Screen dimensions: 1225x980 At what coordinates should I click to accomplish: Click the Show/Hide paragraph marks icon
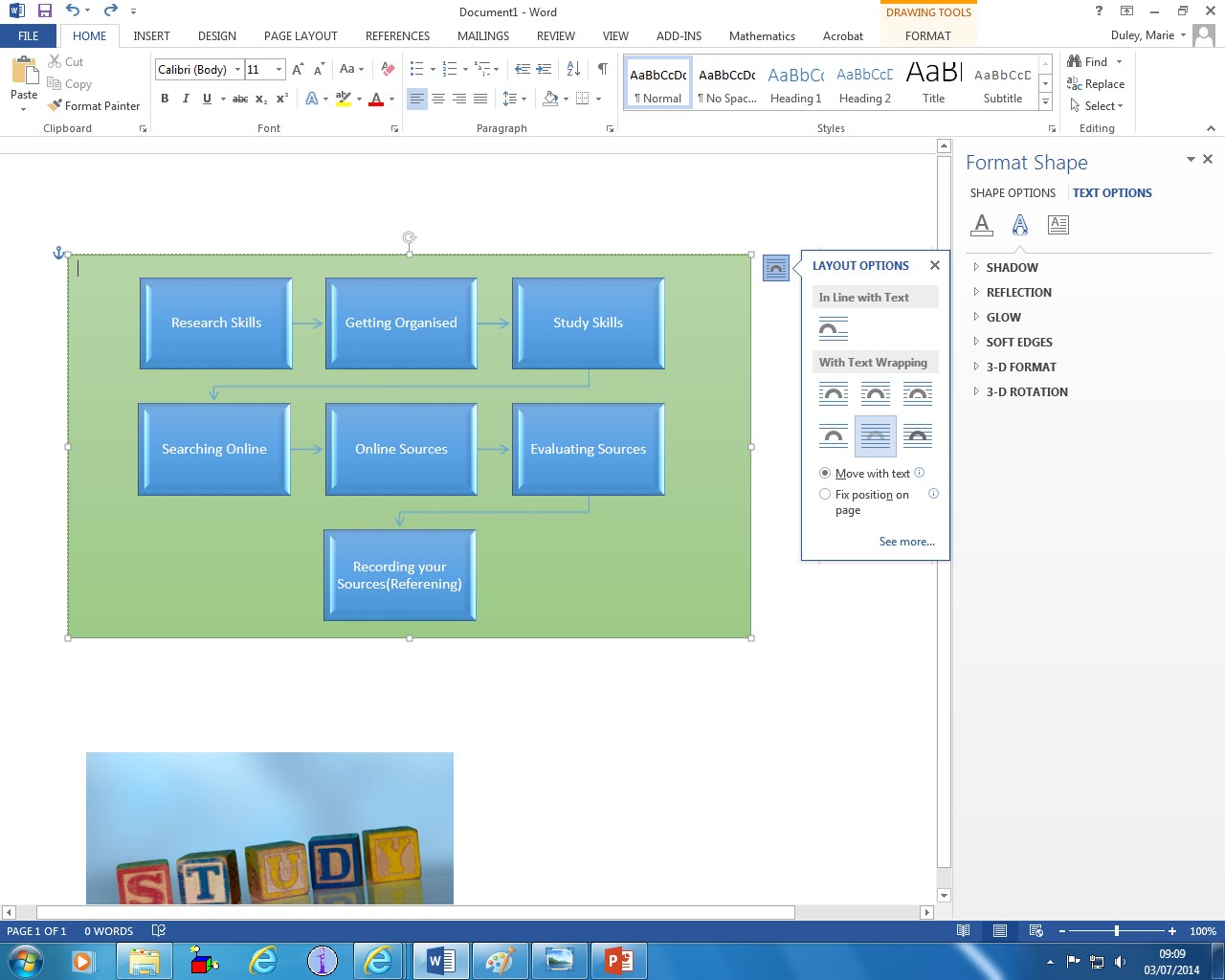point(602,69)
